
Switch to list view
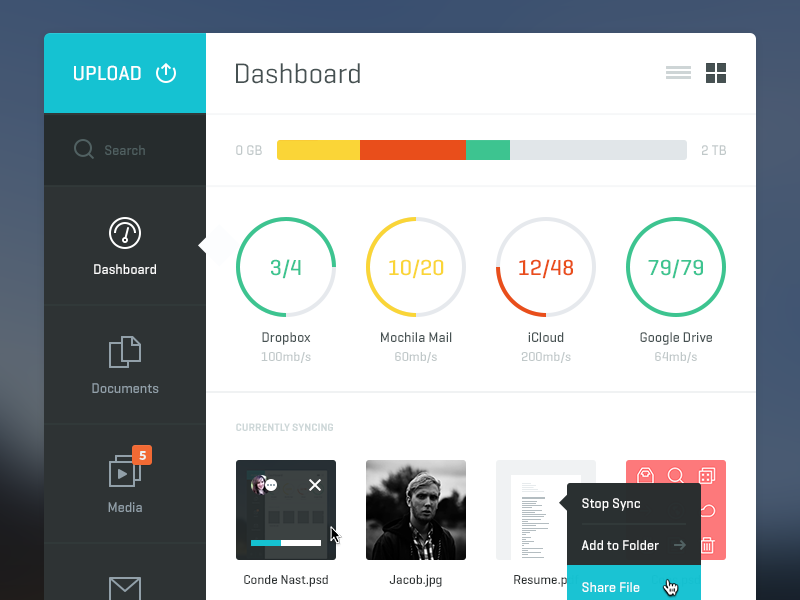click(x=678, y=73)
